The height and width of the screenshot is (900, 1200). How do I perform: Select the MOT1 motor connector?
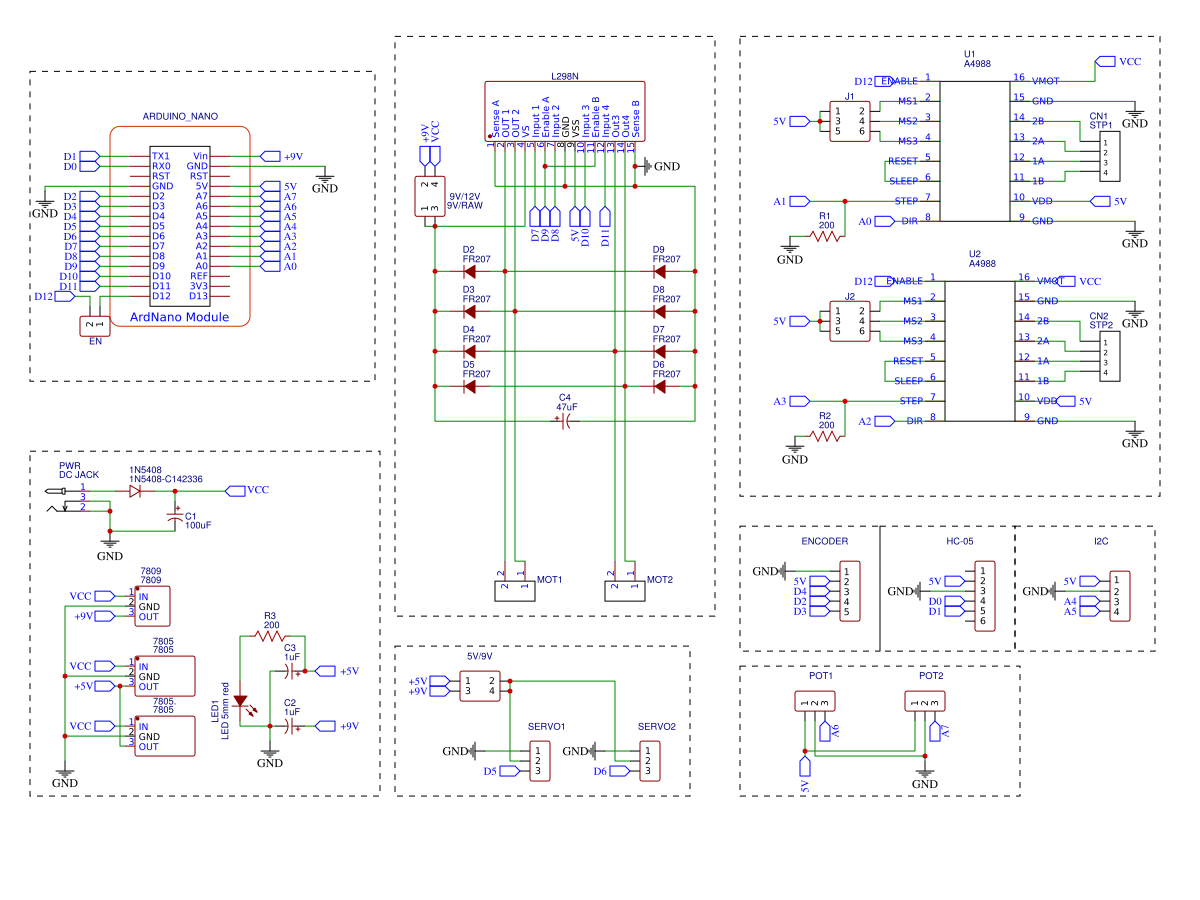click(514, 590)
